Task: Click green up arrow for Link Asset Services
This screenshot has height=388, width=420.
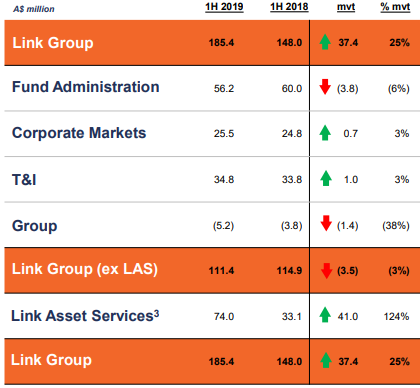Action: click(x=325, y=315)
